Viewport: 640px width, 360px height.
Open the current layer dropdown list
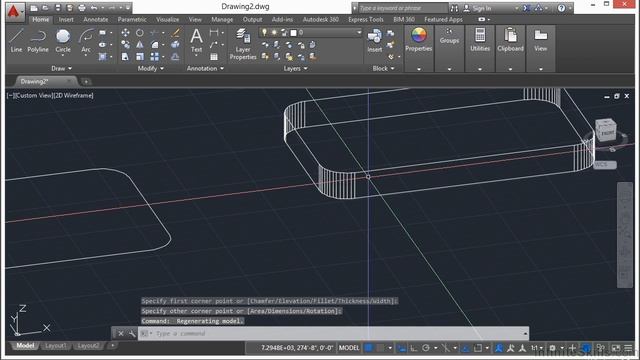[359, 32]
